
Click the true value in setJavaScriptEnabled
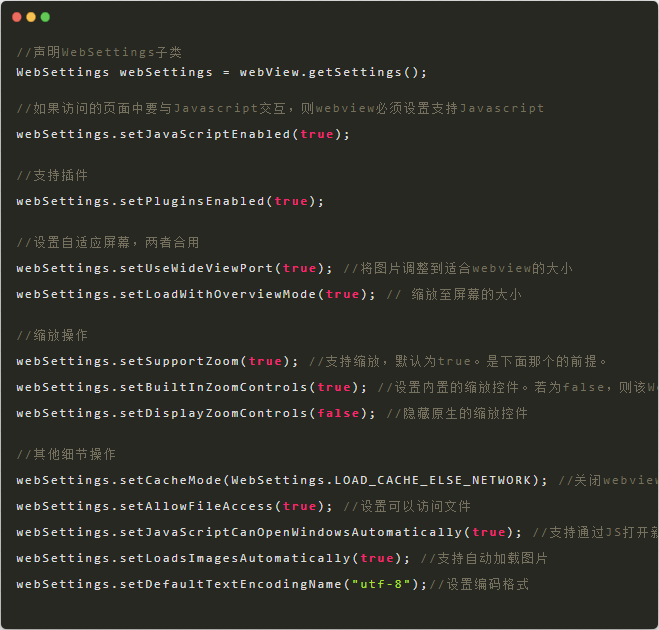coord(316,134)
